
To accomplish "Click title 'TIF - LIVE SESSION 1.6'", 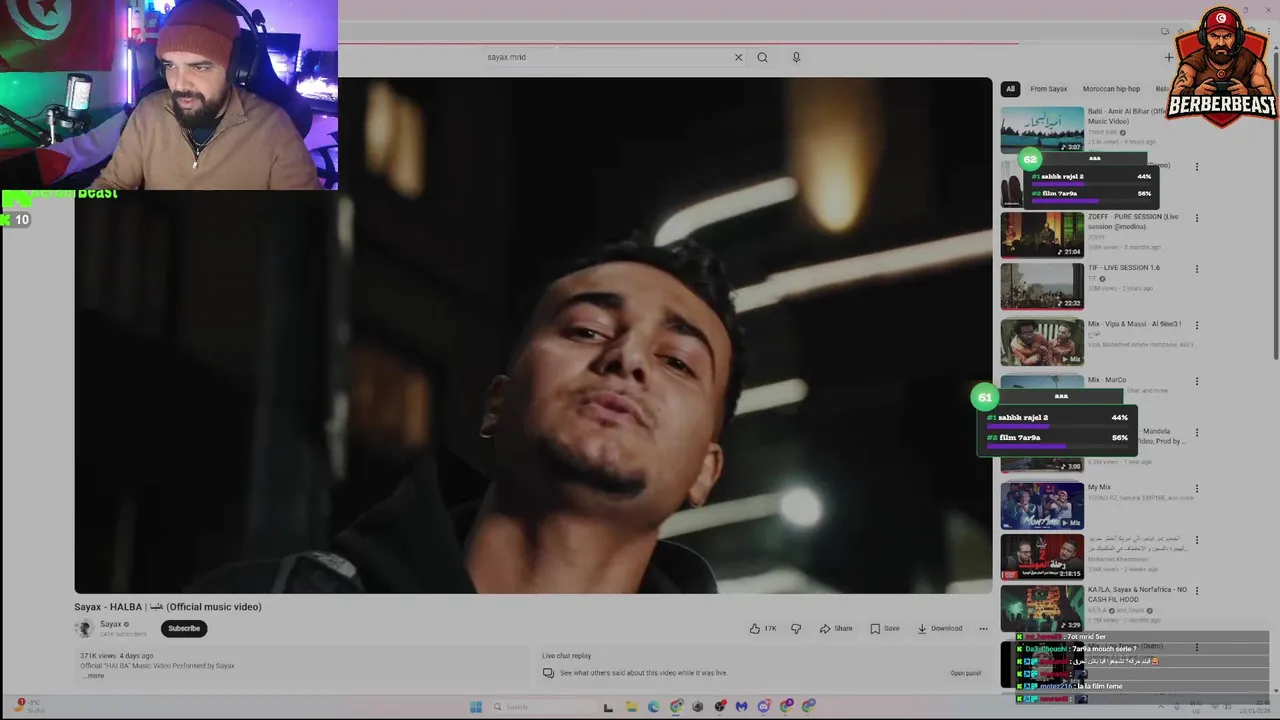I will tap(1124, 268).
